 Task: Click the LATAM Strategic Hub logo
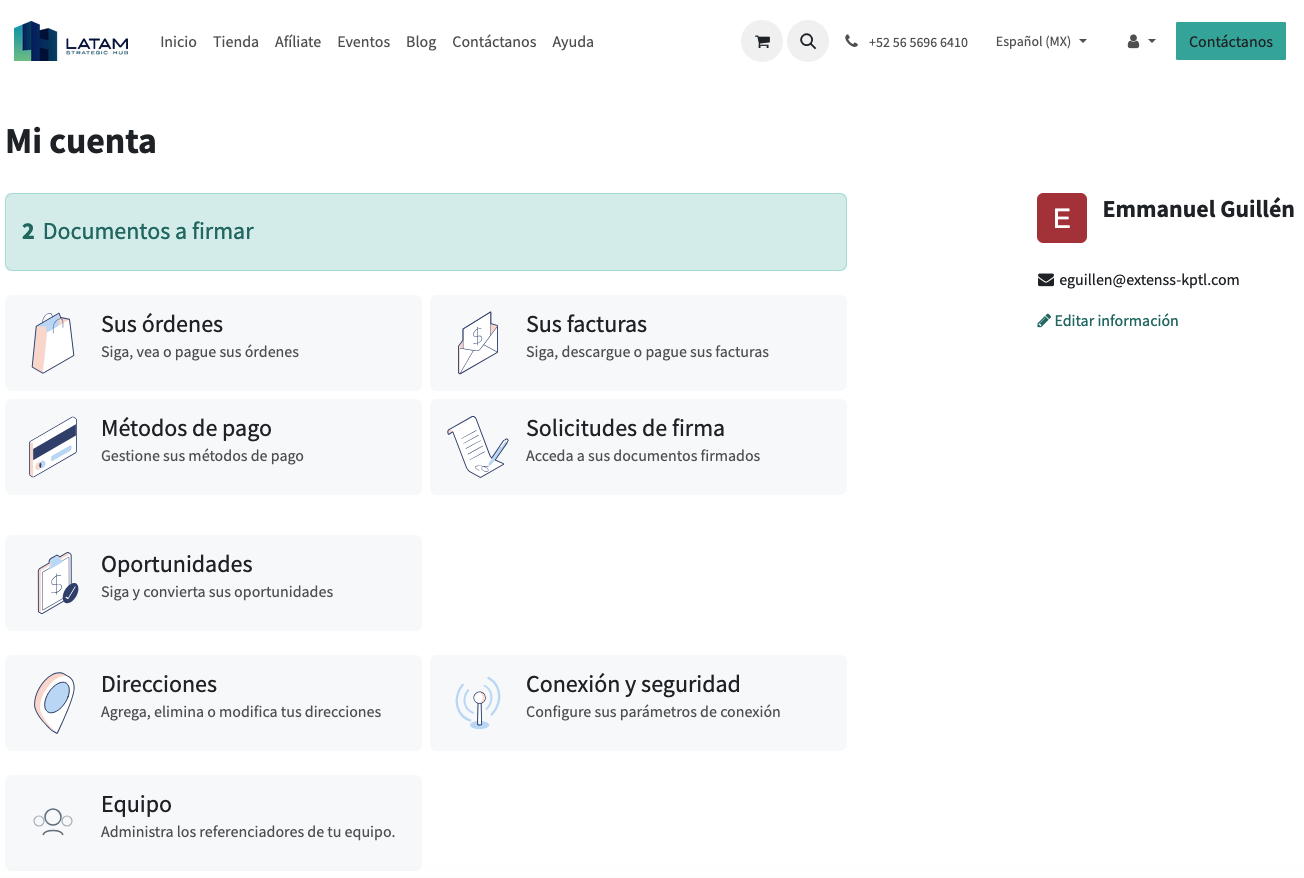(71, 42)
